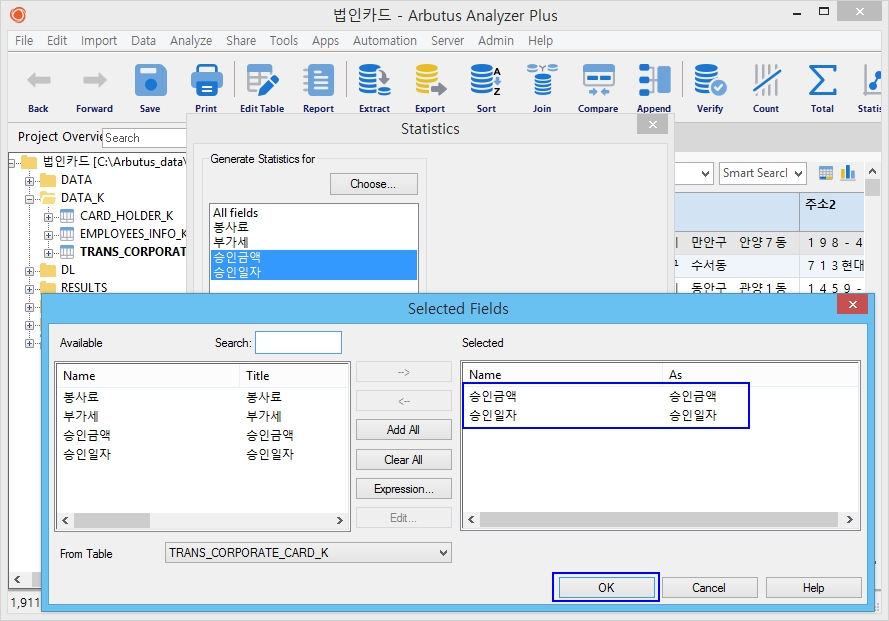Click OK in Selected Fields dialog

pos(606,588)
